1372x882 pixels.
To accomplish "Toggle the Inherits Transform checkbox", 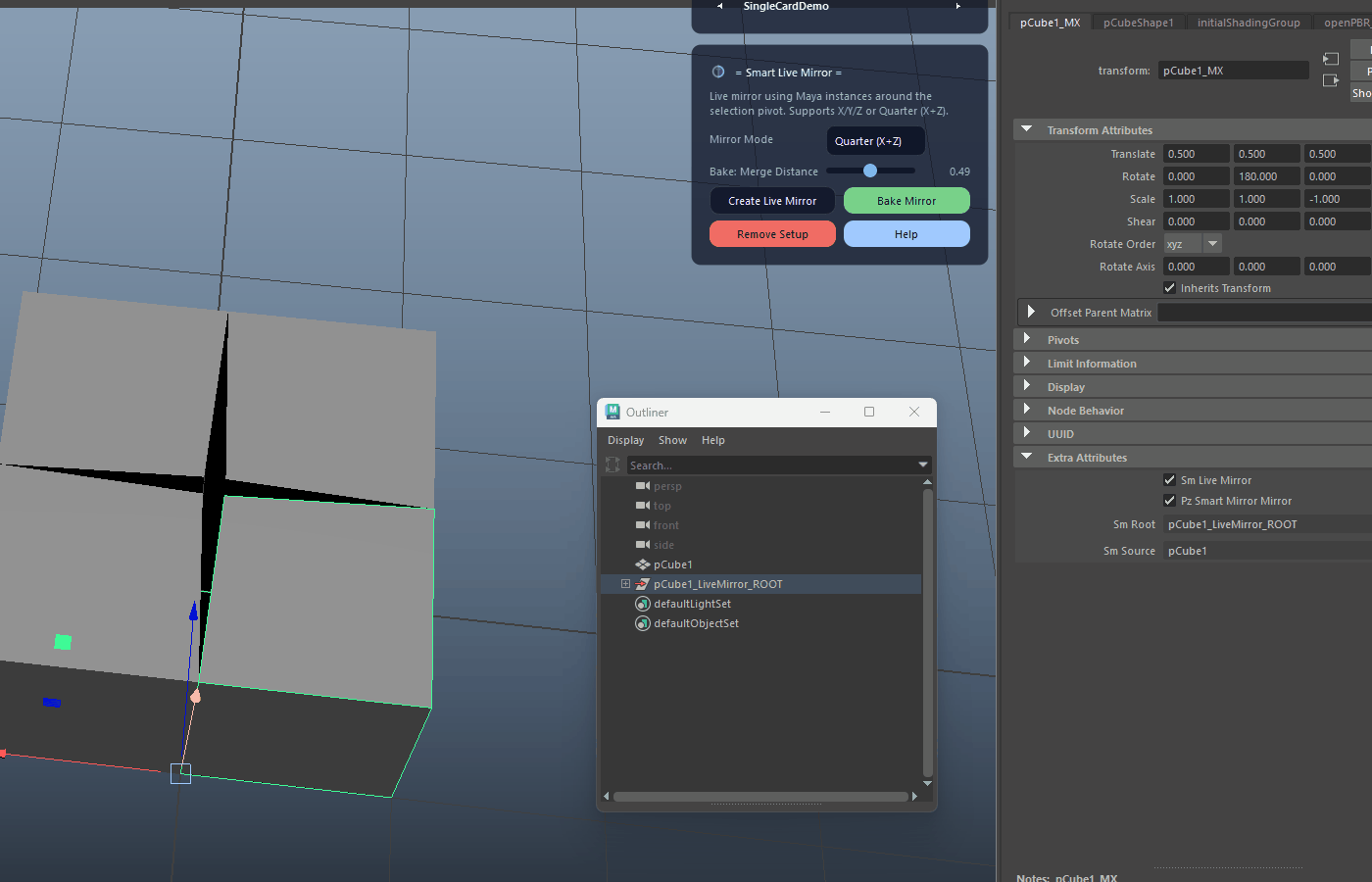I will [1169, 288].
